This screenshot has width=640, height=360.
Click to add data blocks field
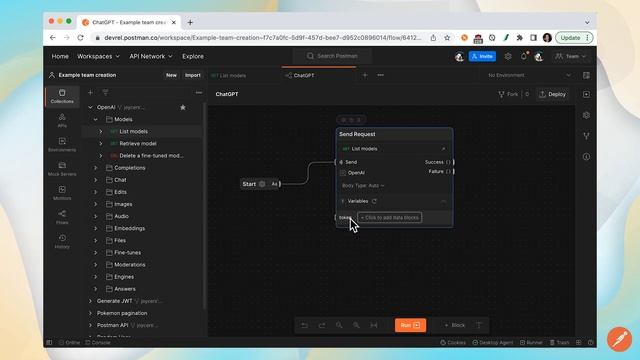point(390,218)
